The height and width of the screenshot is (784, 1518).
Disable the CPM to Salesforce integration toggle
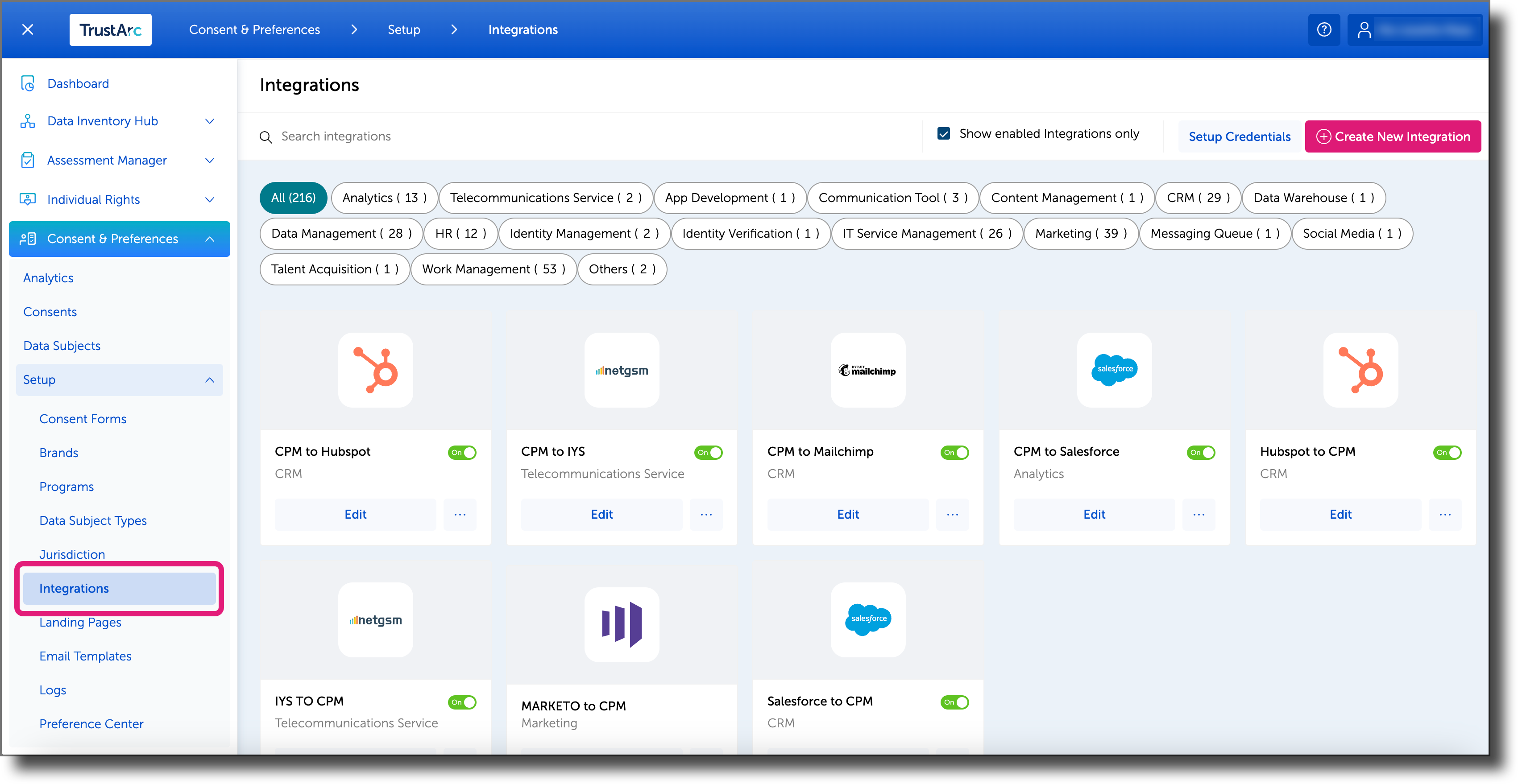1201,452
